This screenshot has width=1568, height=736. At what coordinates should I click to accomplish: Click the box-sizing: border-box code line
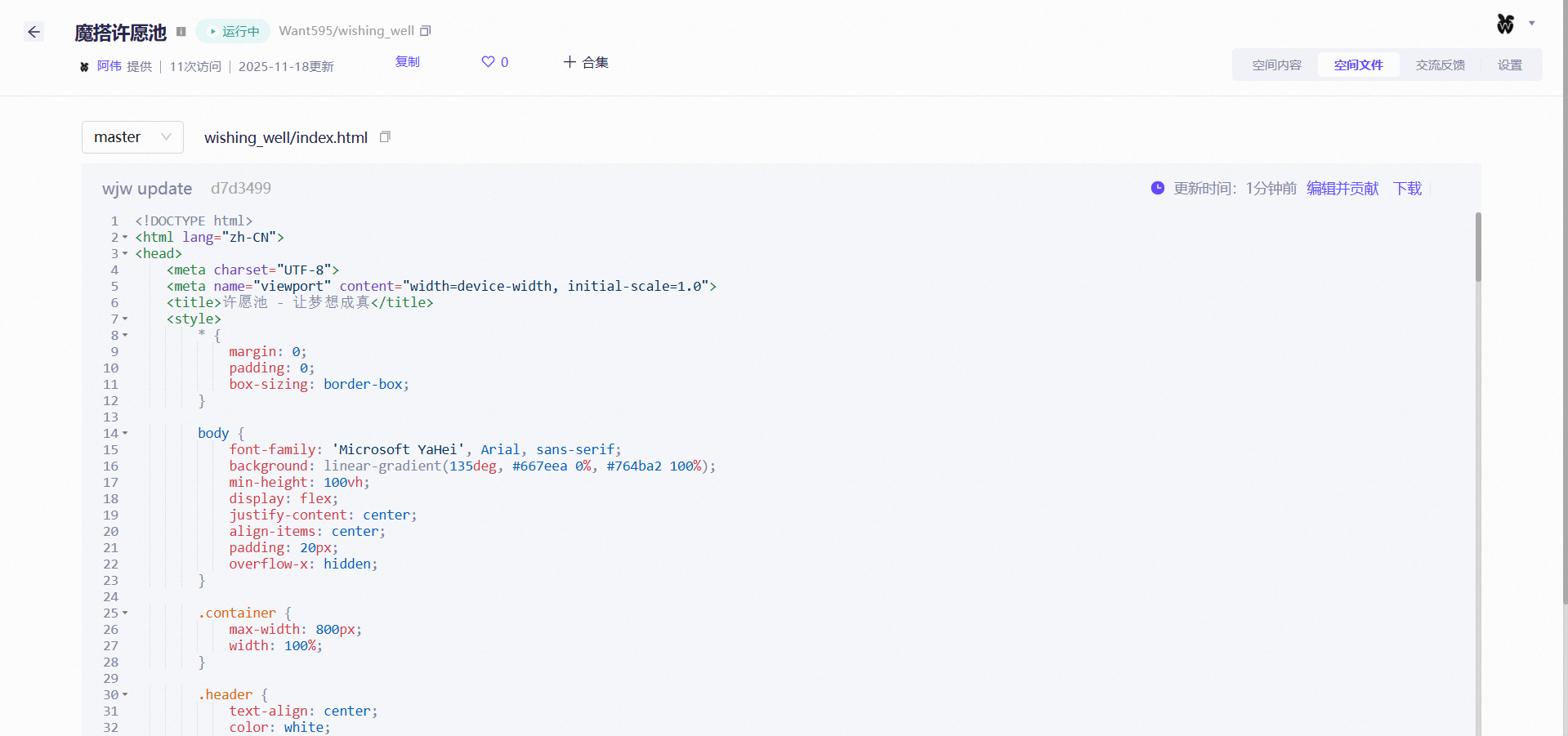[x=319, y=384]
